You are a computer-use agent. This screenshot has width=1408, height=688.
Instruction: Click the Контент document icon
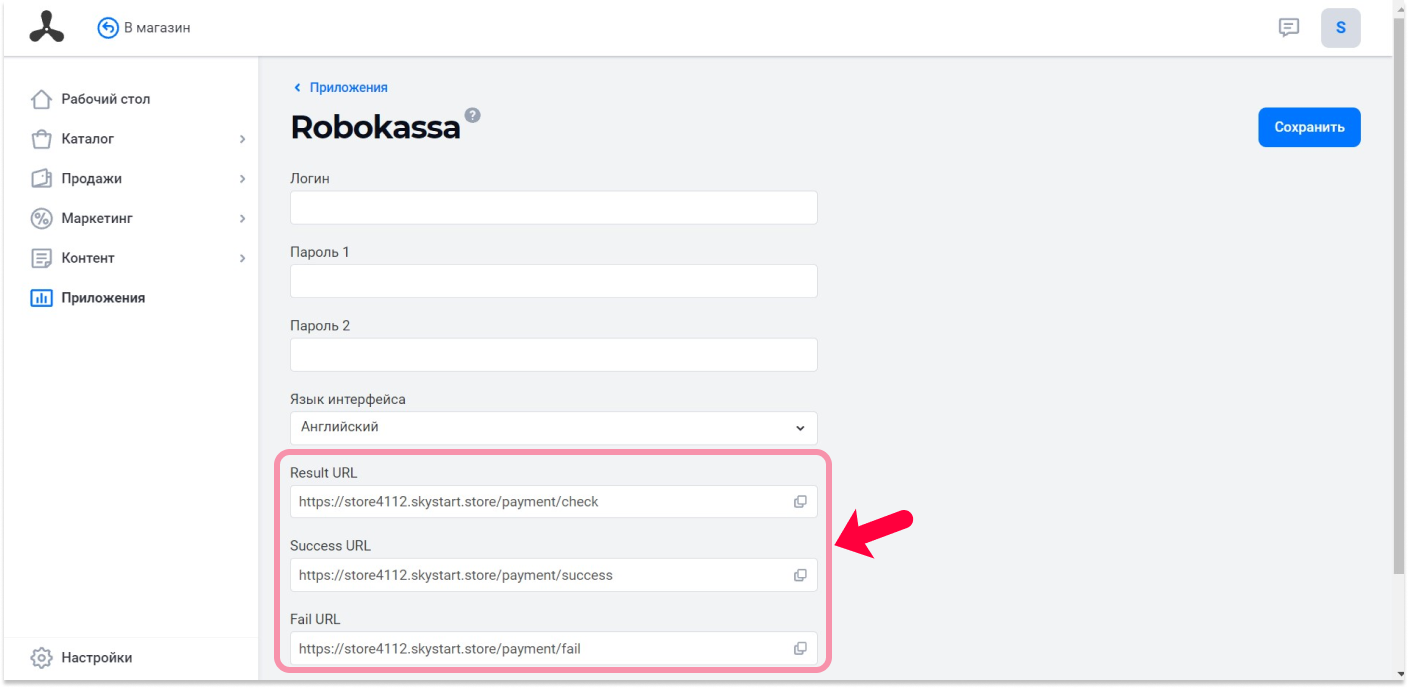[41, 258]
